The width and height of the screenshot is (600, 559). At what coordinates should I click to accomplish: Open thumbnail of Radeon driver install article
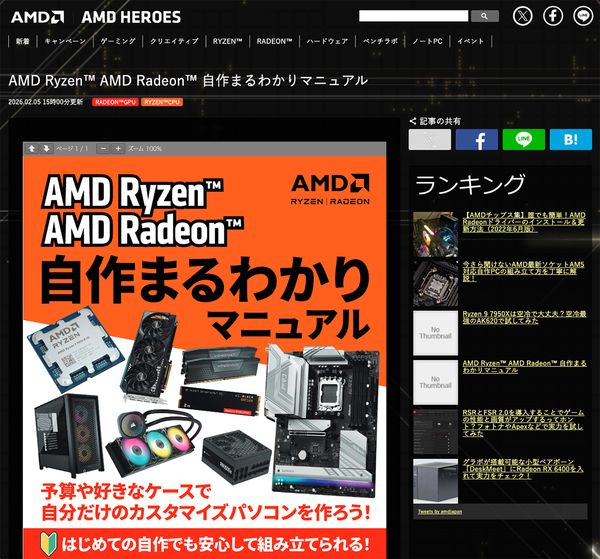435,234
